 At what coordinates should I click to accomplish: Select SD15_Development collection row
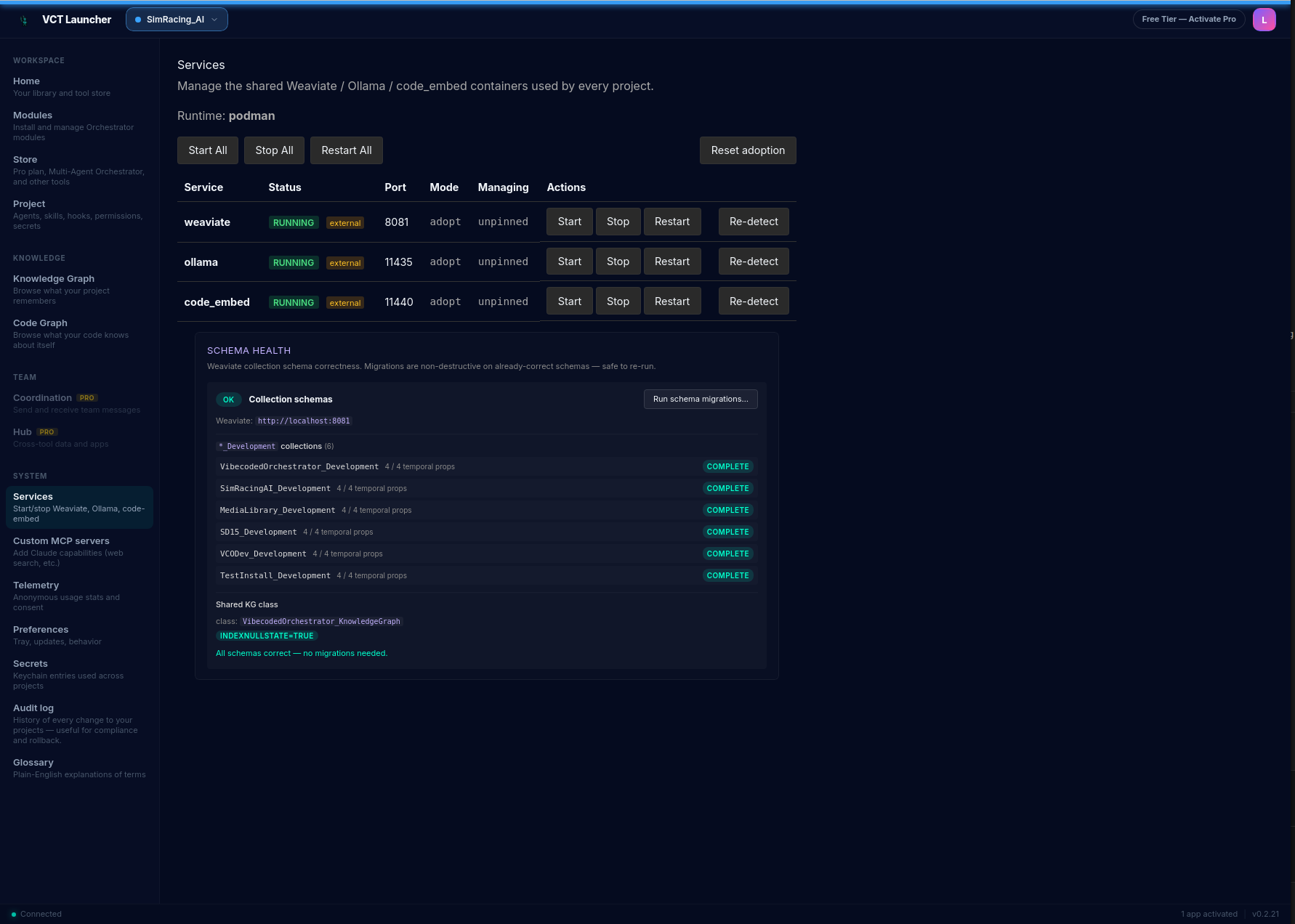[x=485, y=532]
